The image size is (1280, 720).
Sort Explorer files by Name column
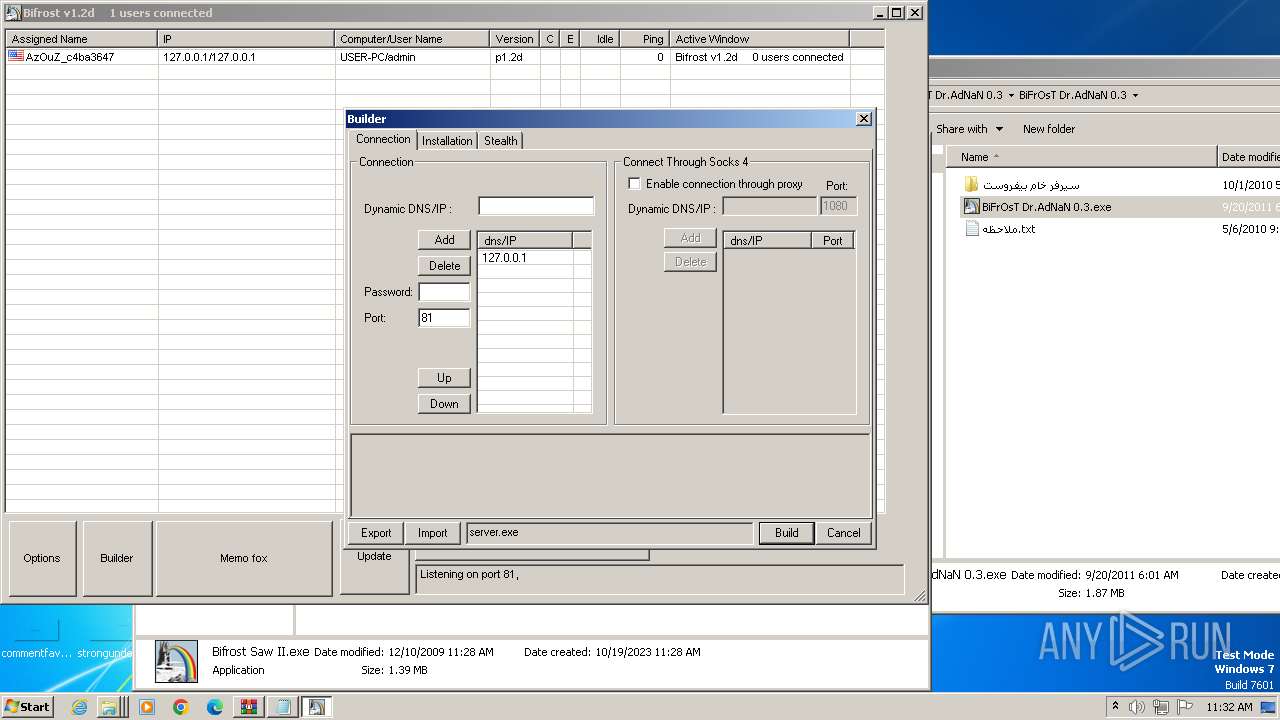click(x=1080, y=157)
